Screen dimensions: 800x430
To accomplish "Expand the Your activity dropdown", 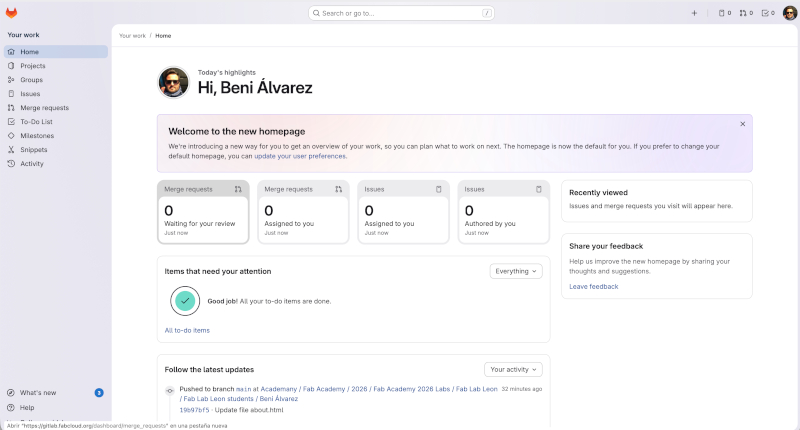I will 513,369.
